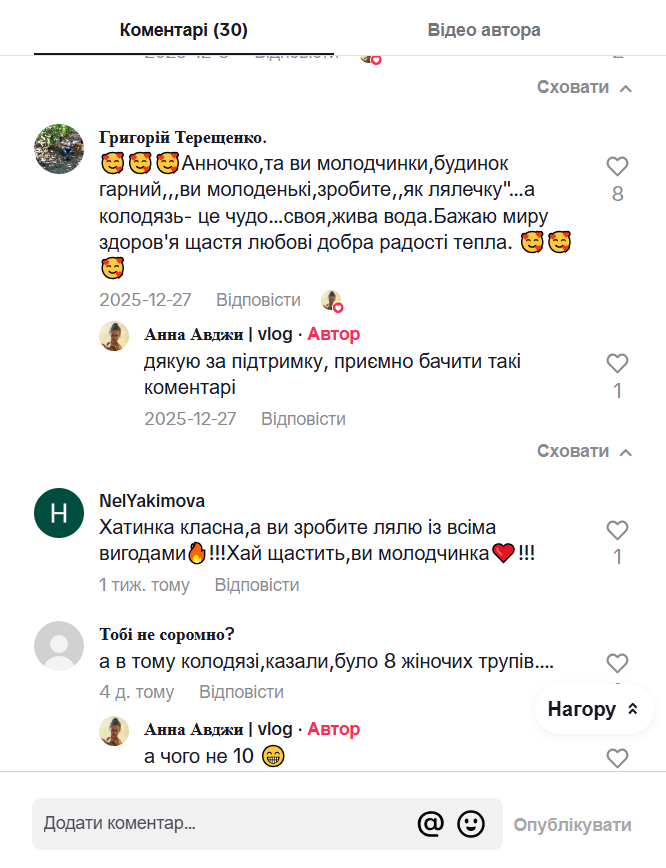Like the 'а в тому колодязі' comment

pos(617,663)
